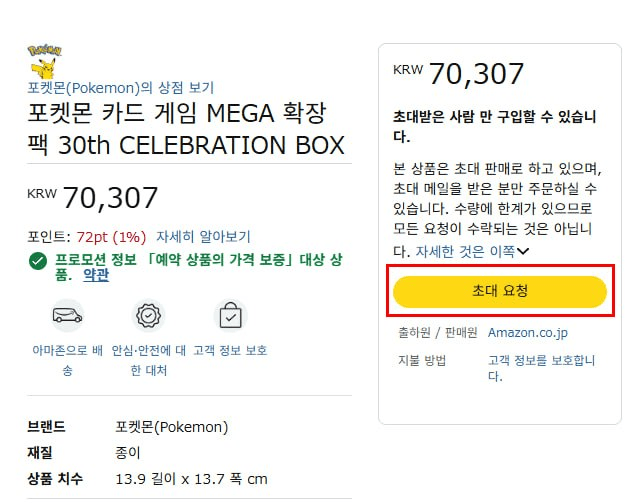The height and width of the screenshot is (503, 631).
Task: Click the 안심·안전에 대한 대처 label link
Action: [148, 360]
